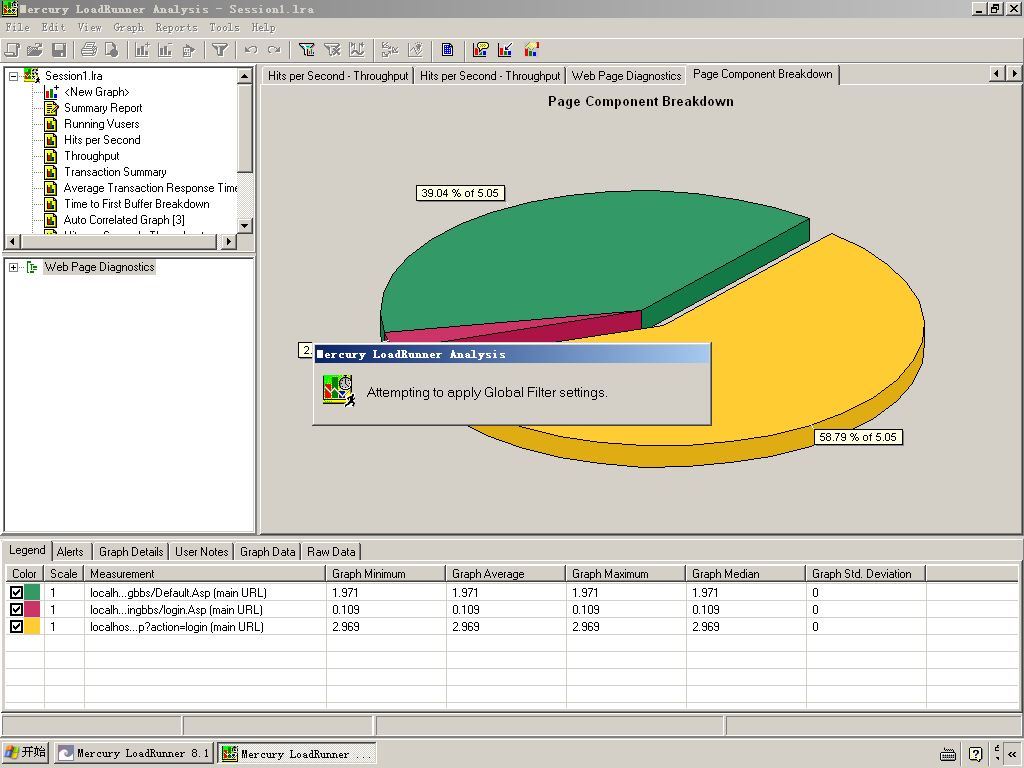Expand the Web Page Diagnostics tree node
The width and height of the screenshot is (1024, 768).
13,267
